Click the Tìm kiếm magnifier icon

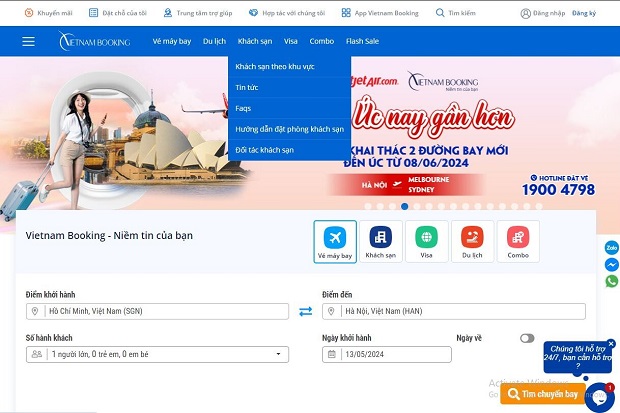click(440, 13)
